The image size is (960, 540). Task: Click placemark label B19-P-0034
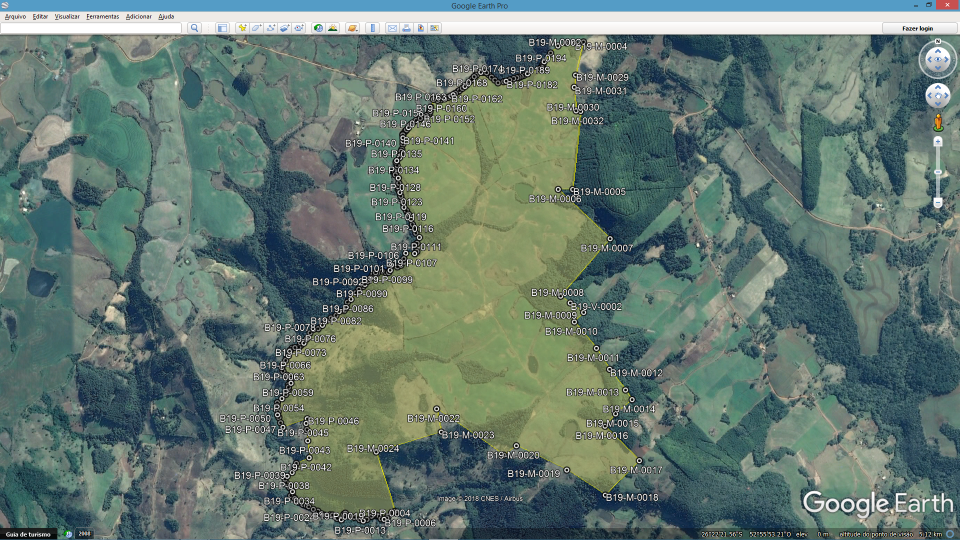coord(289,501)
